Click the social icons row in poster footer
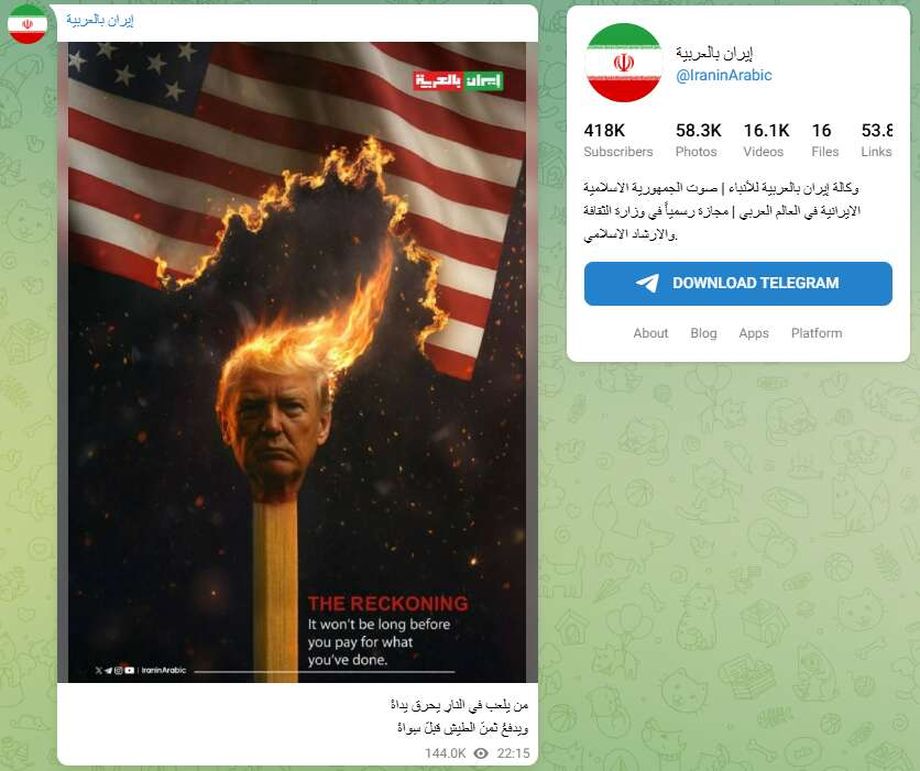Image resolution: width=920 pixels, height=771 pixels. [x=115, y=670]
